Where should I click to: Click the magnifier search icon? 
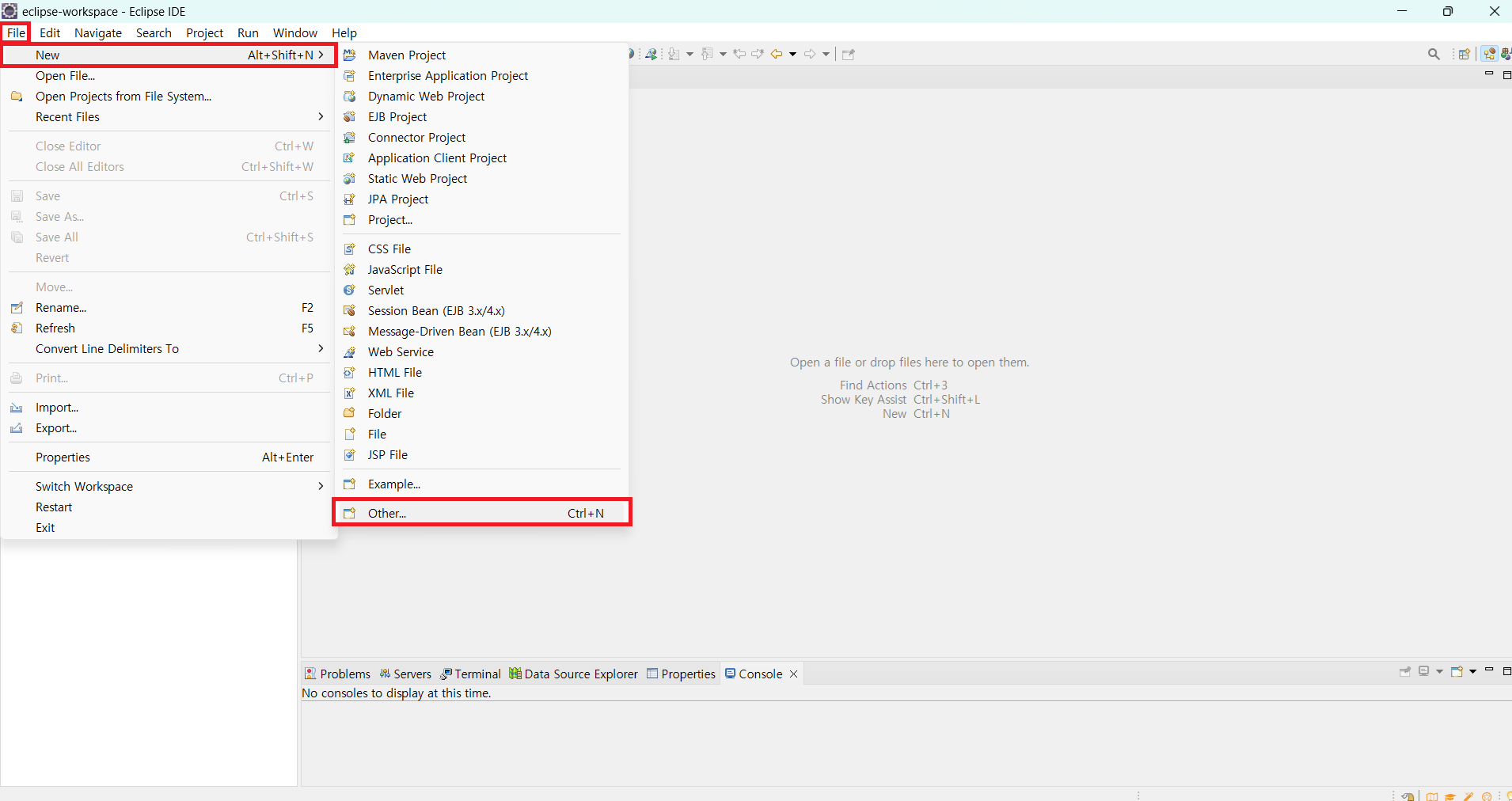(1434, 54)
